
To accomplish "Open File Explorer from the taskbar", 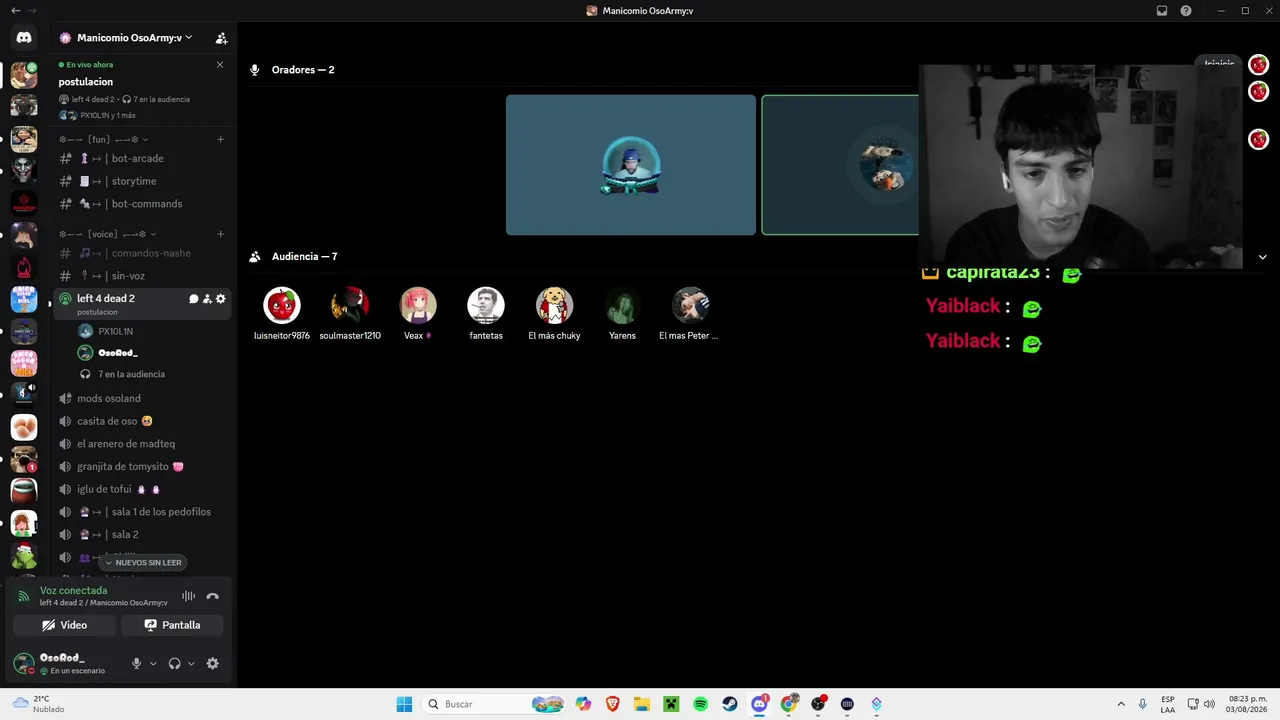I will tap(642, 704).
